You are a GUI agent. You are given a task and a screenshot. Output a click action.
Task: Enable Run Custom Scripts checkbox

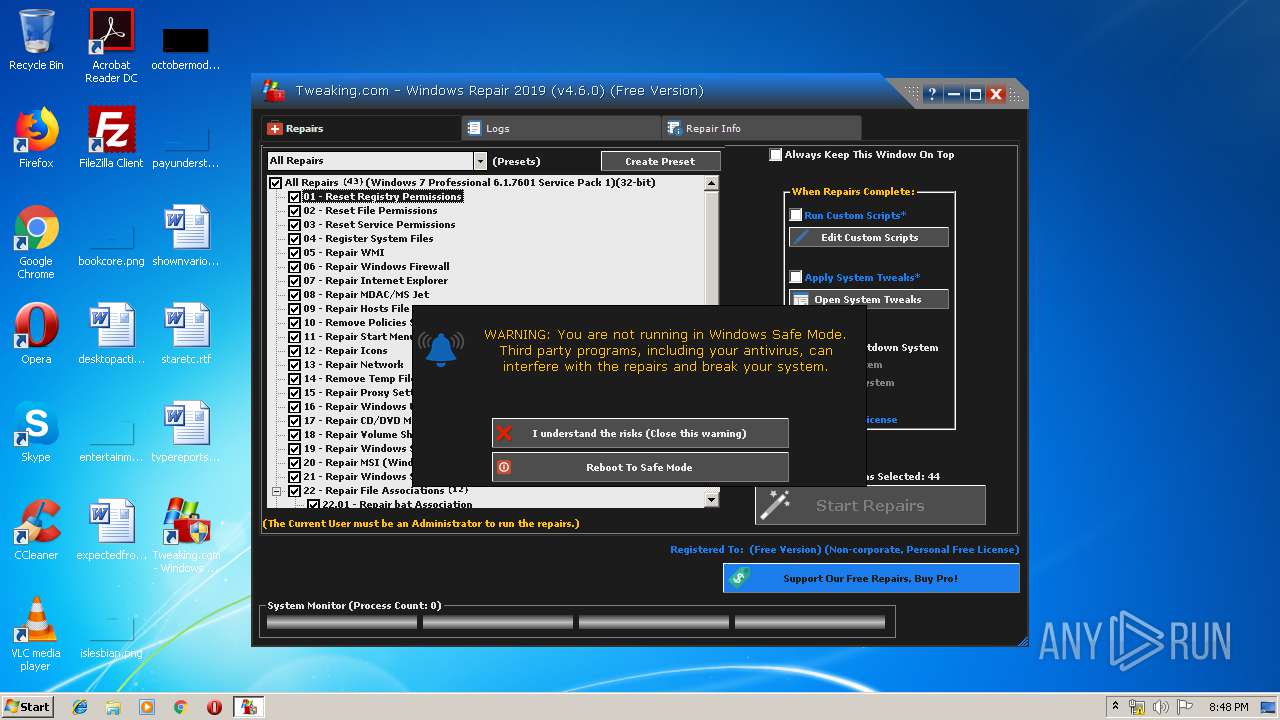(x=796, y=215)
